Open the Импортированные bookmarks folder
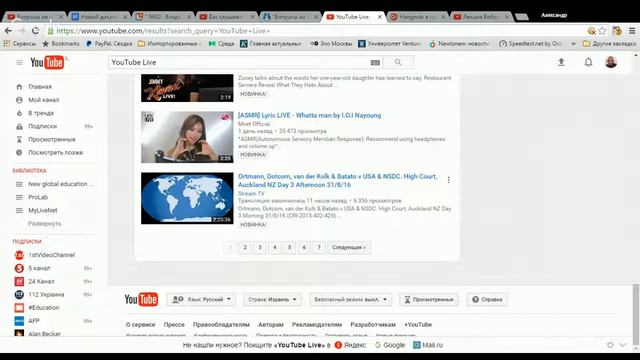 point(170,43)
